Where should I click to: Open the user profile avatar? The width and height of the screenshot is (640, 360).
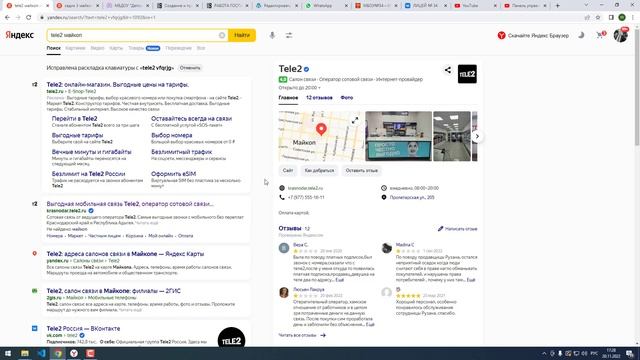pyautogui.click(x=620, y=35)
